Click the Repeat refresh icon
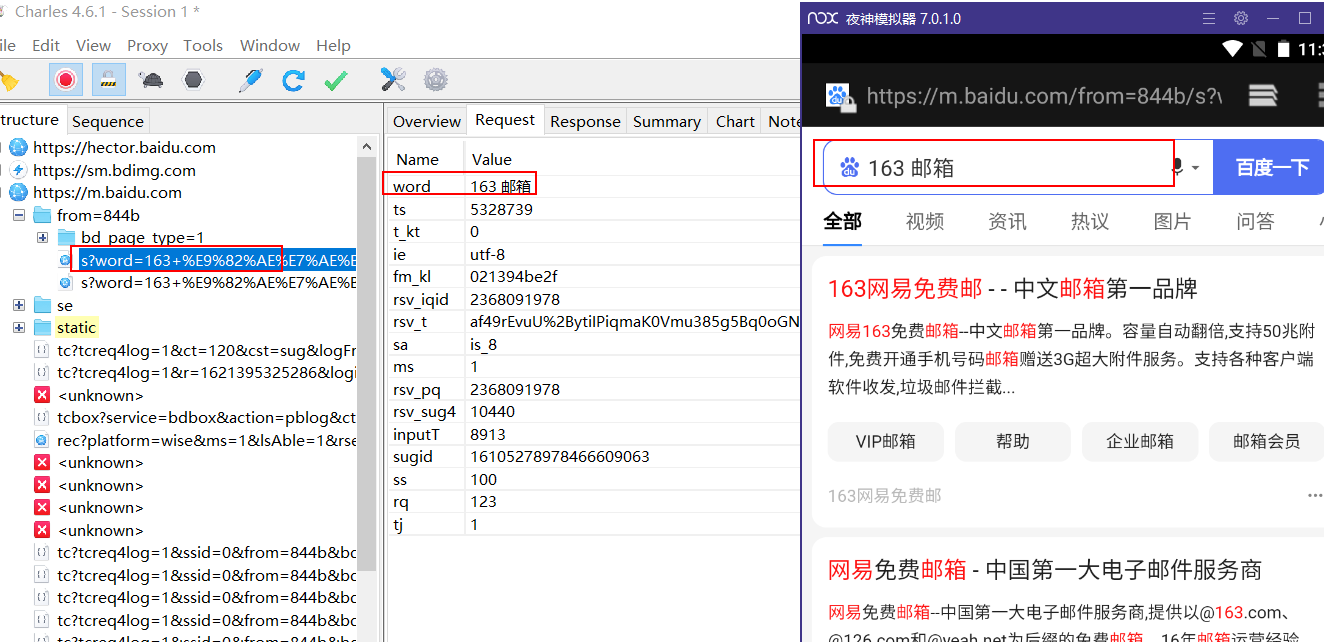This screenshot has width=1324, height=642. 293,80
